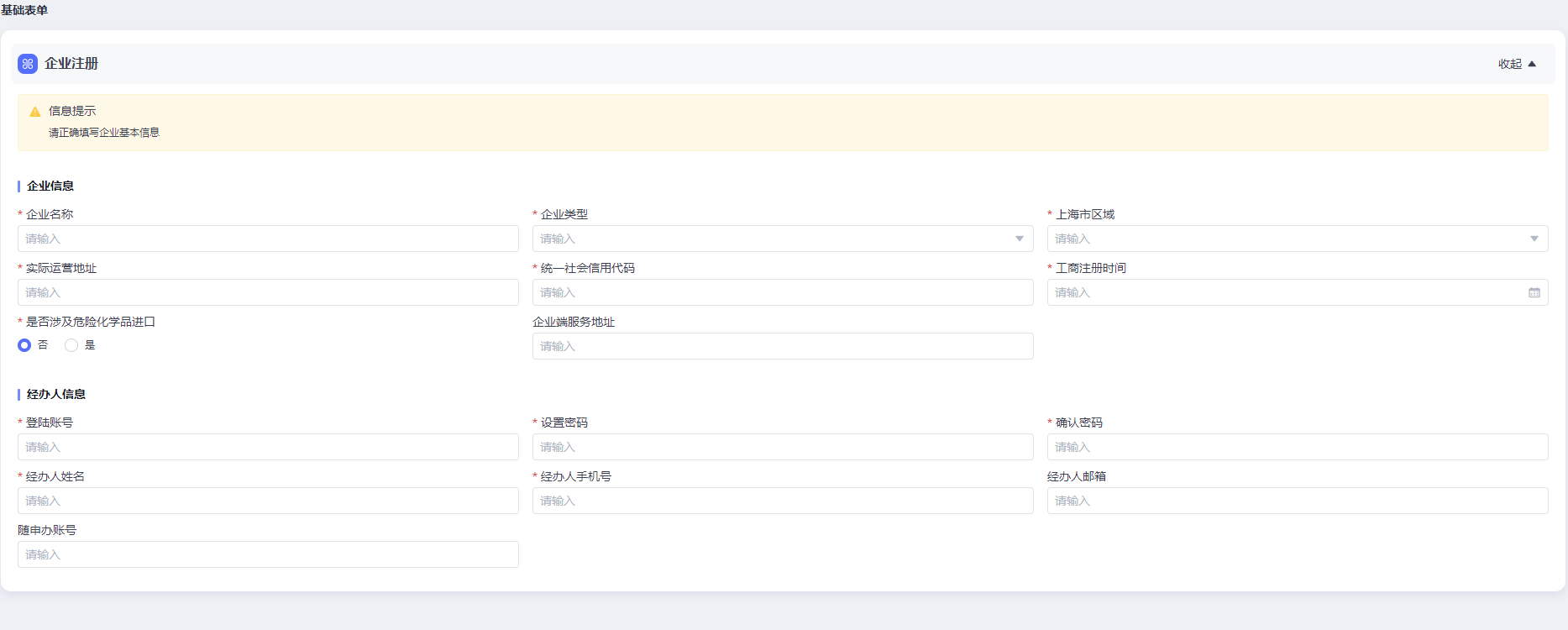Focus the 企业端服务地址 input field
This screenshot has width=1568, height=630.
click(x=783, y=346)
